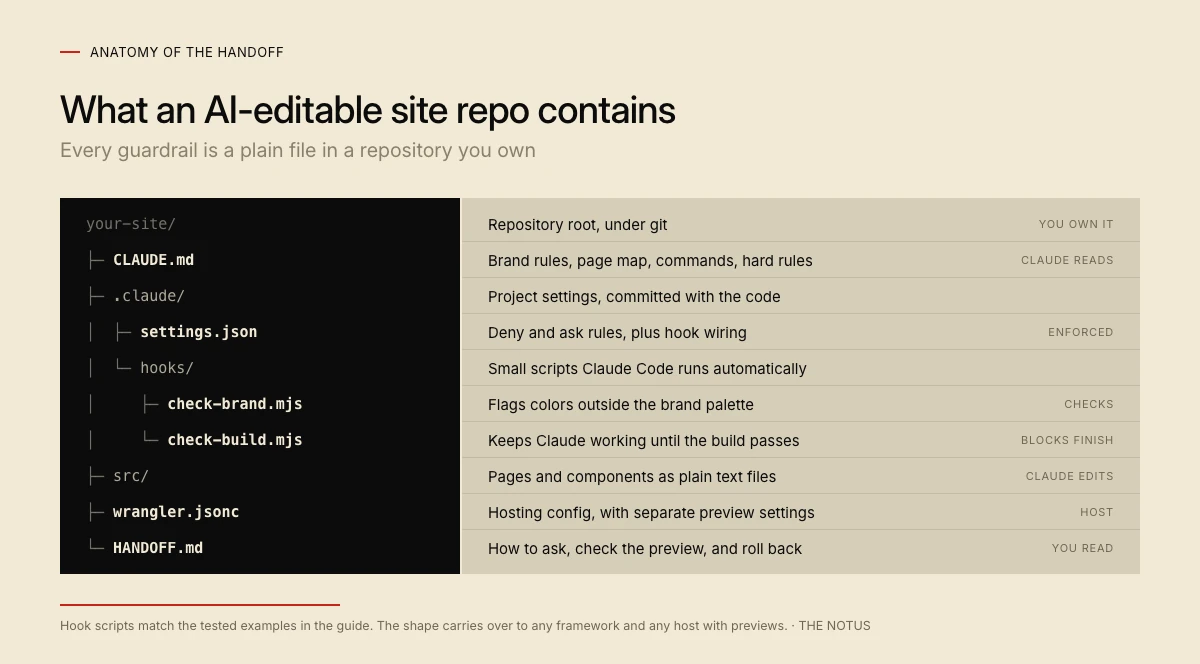Screen dimensions: 1200x664
Task: Select check-build.mjs in the tree
Action: tap(235, 440)
